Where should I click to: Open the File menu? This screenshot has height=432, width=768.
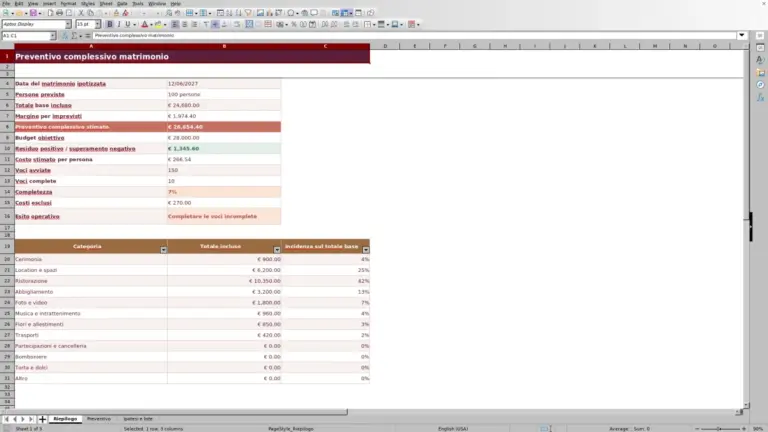coord(5,3)
